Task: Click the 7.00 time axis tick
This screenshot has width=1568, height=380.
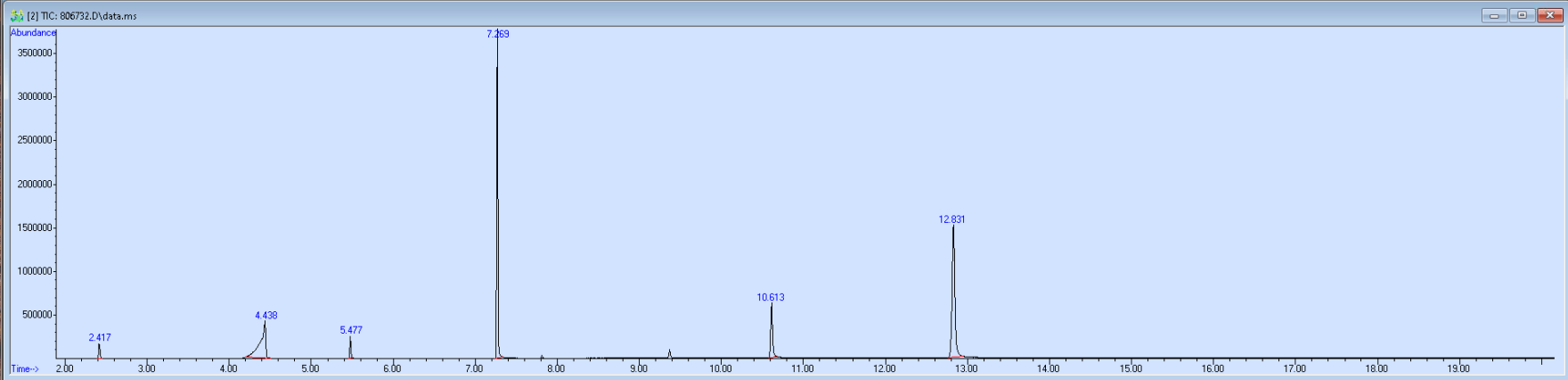Action: [x=475, y=368]
